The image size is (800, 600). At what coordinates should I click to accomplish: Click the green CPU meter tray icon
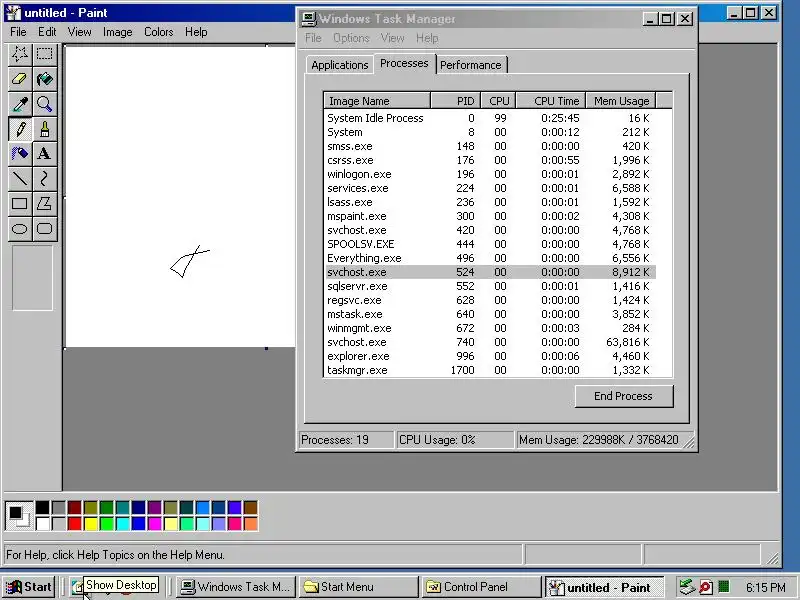coord(723,587)
